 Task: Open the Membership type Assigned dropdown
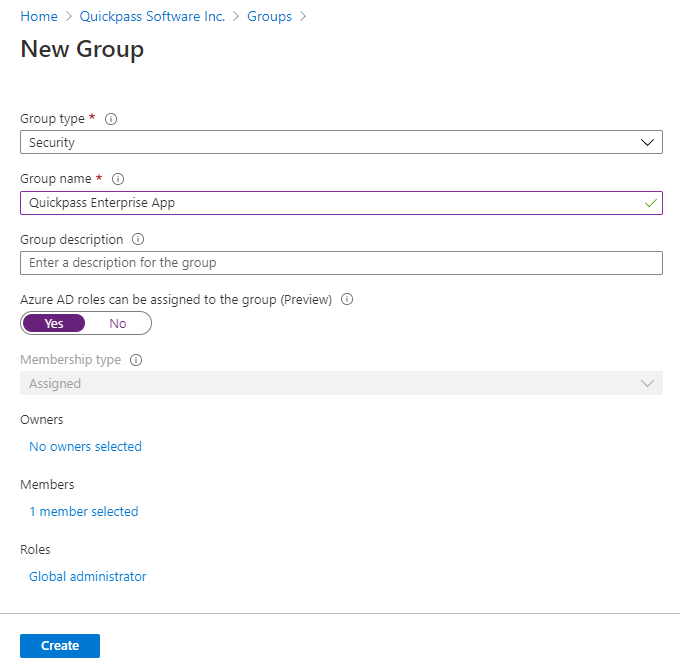click(341, 383)
